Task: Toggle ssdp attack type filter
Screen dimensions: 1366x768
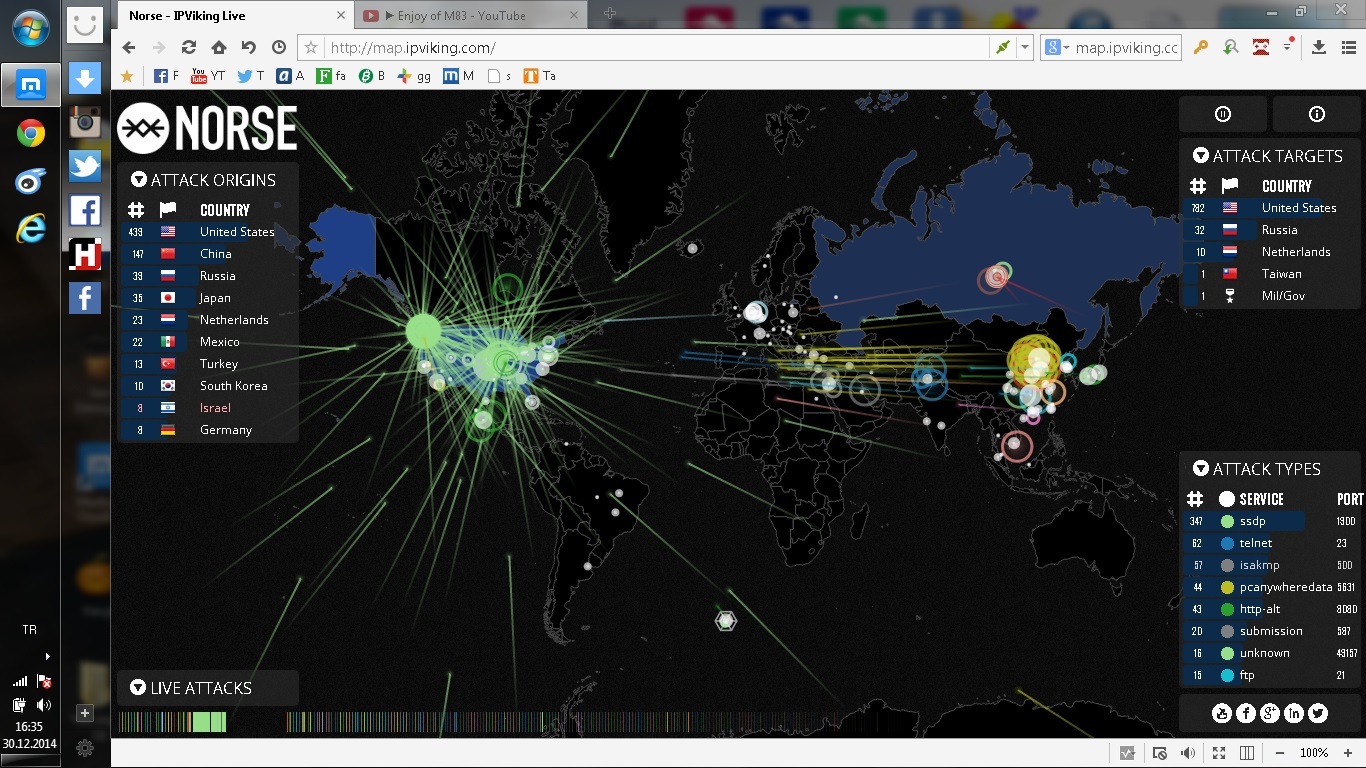Action: click(1272, 521)
